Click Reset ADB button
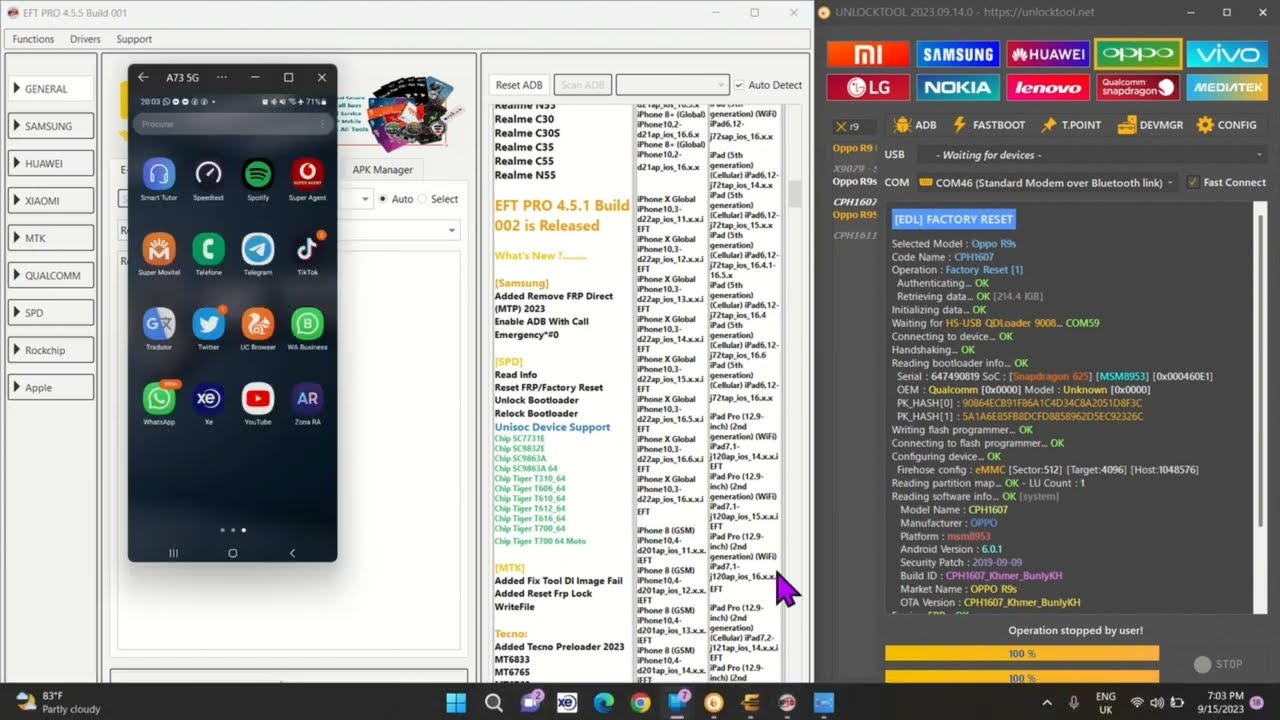The image size is (1280, 720). 519,85
